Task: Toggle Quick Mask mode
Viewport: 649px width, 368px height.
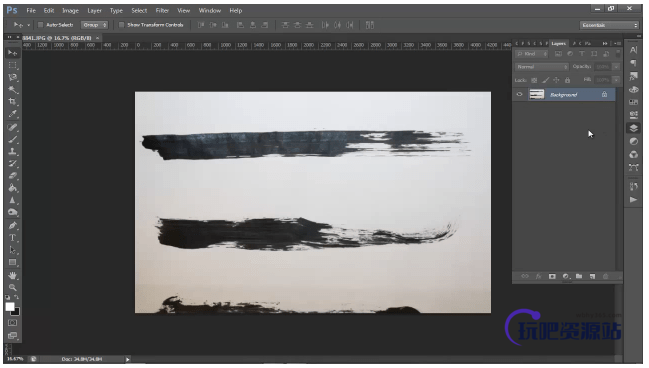Action: (12, 323)
